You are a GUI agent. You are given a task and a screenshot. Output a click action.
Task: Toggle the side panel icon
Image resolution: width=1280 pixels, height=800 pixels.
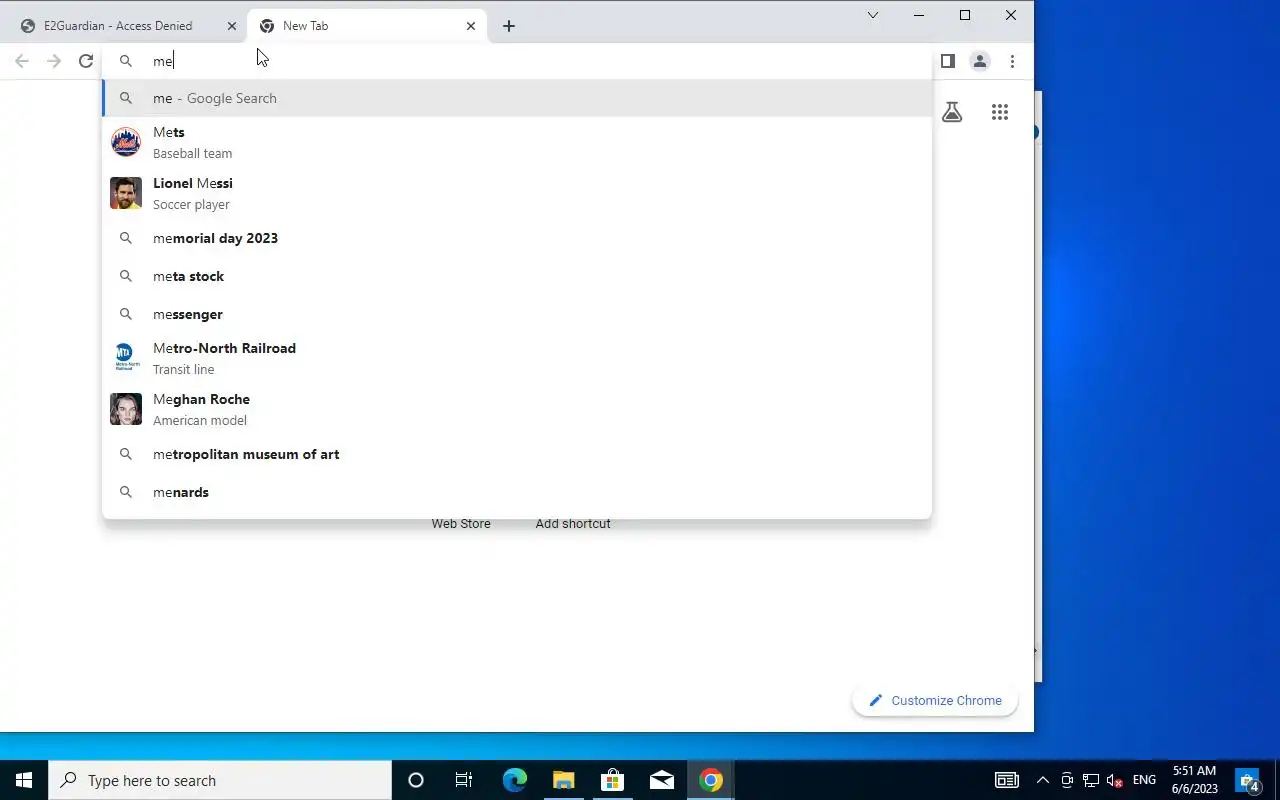[948, 61]
